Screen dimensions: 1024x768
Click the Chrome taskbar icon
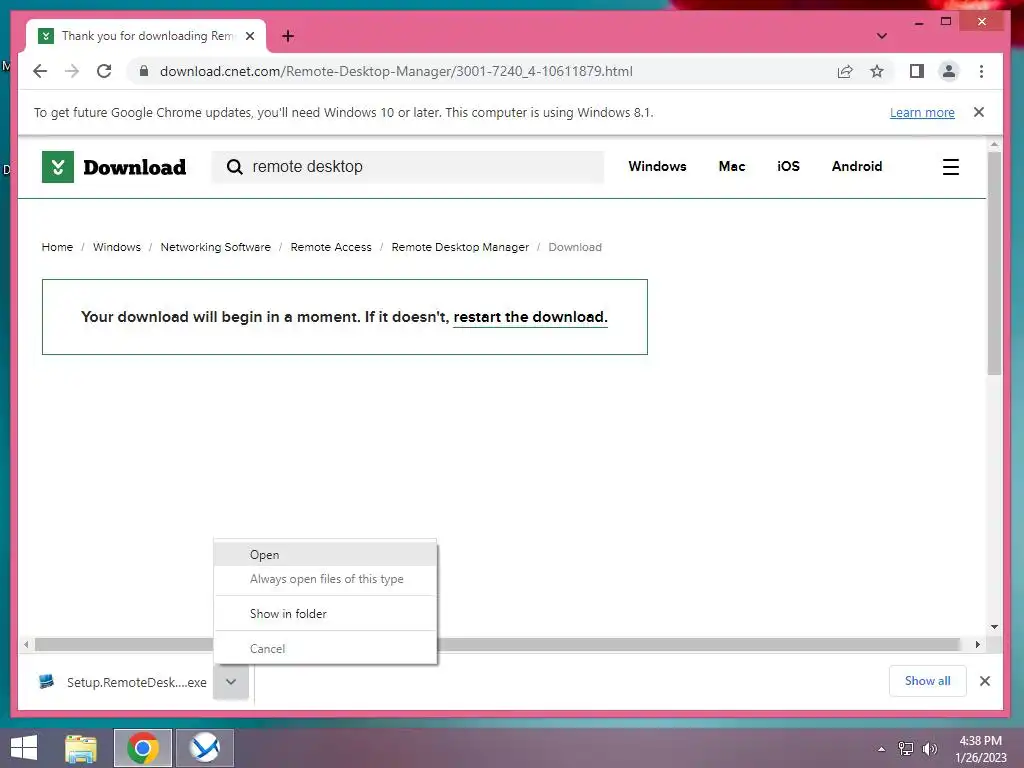tap(143, 748)
